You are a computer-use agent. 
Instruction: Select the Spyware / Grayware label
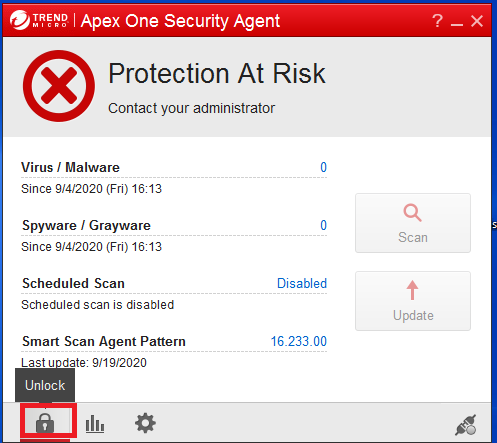pos(86,226)
